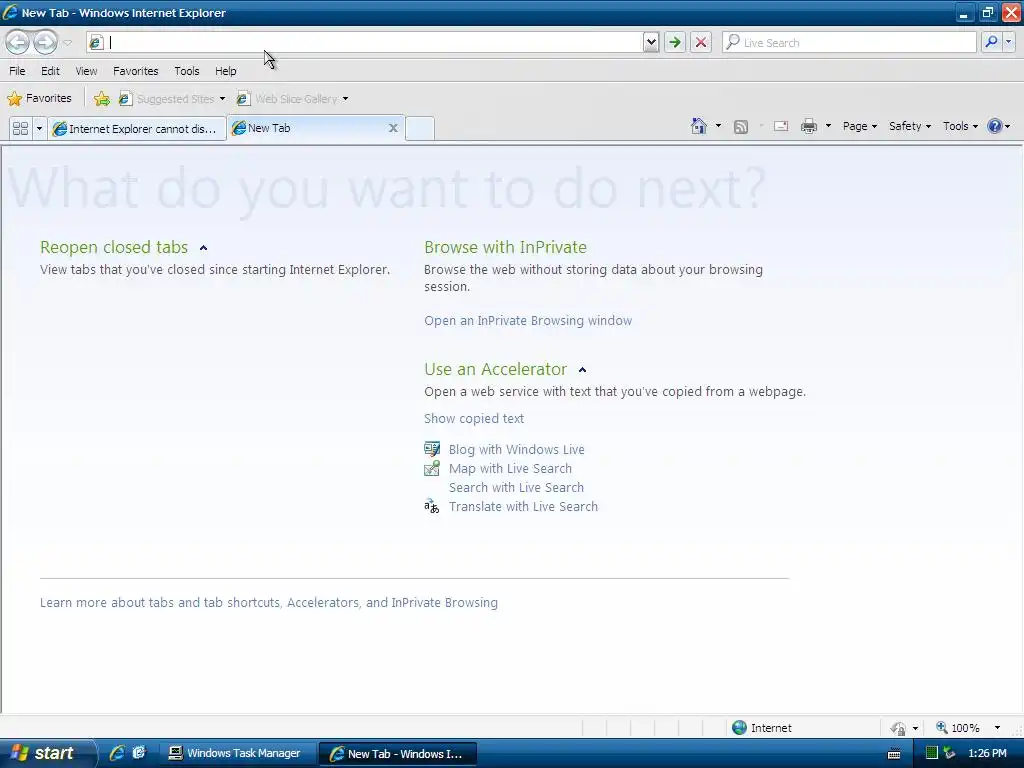Click the Add to Favorites Bar icon
The width and height of the screenshot is (1024, 768).
[x=102, y=99]
